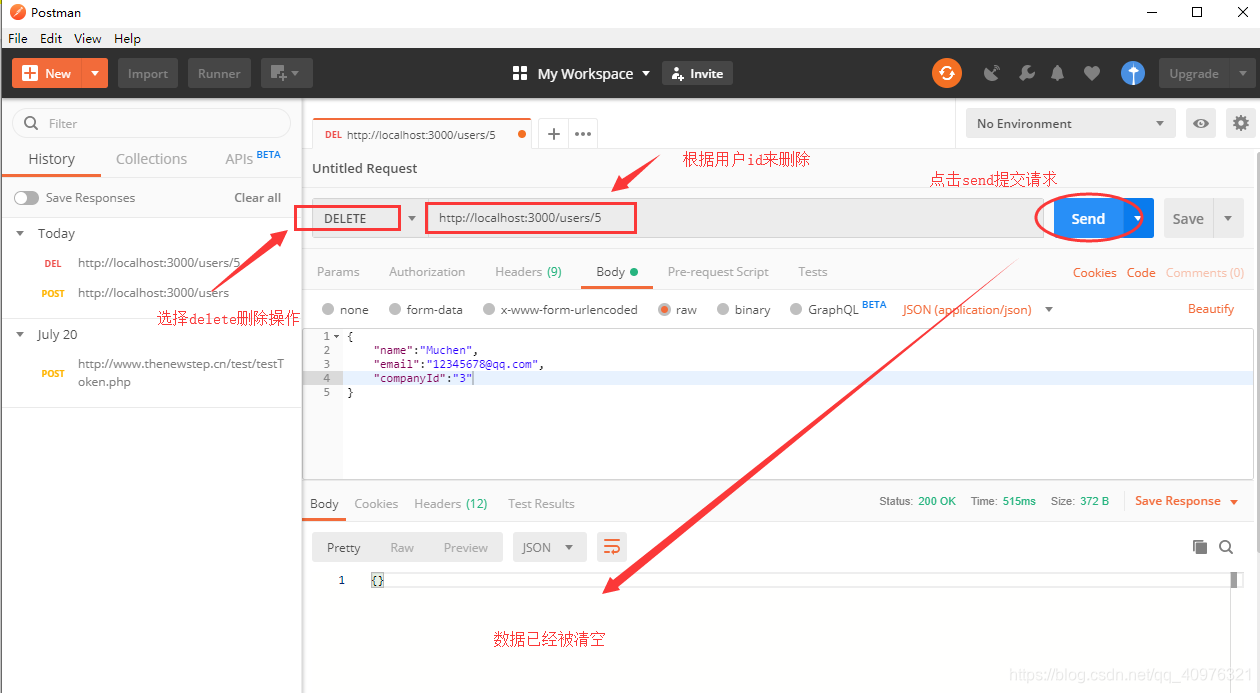Click the new window plus icon button
Viewport: 1260px width, 693px height.
pos(287,73)
